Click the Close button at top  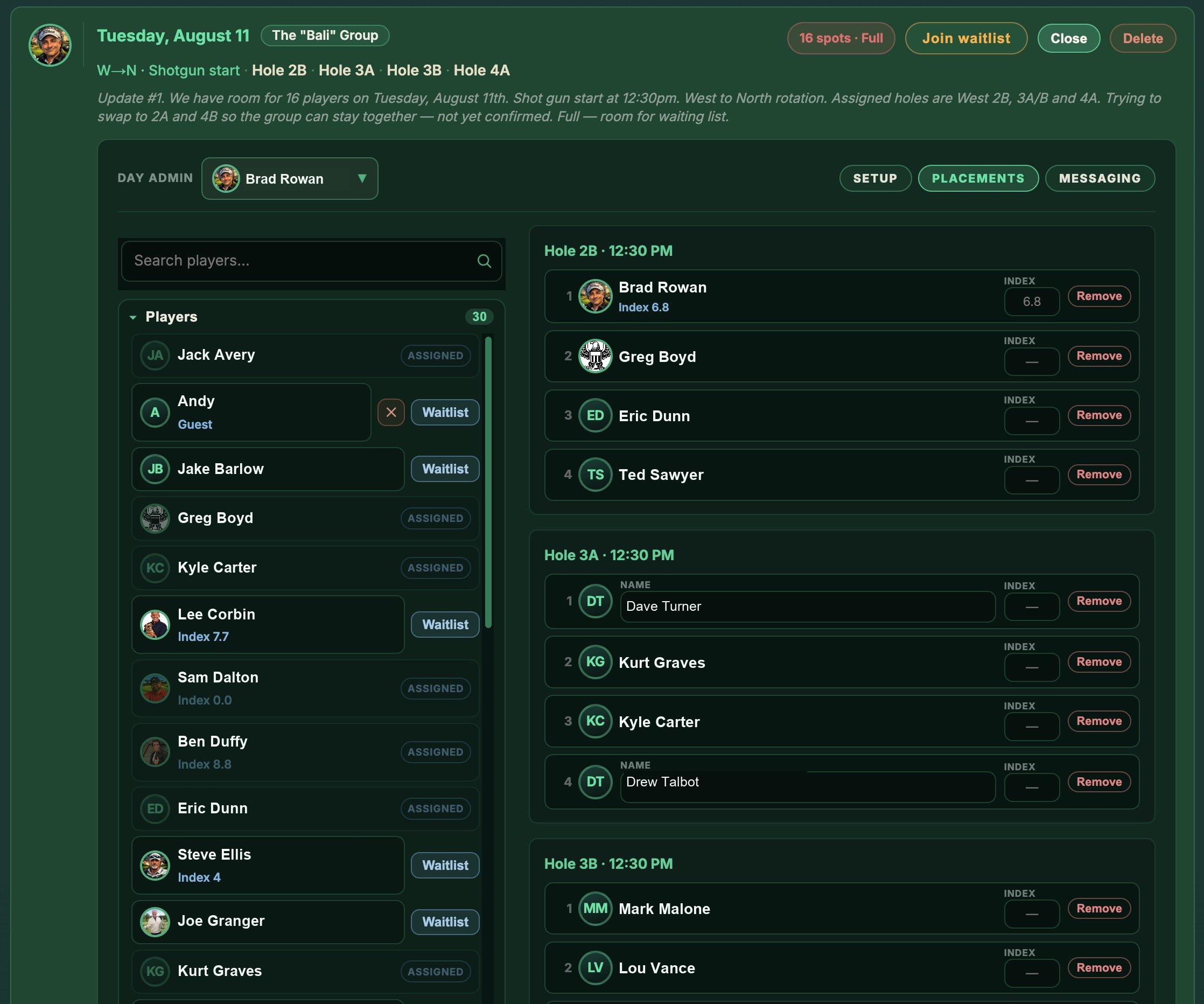point(1069,38)
